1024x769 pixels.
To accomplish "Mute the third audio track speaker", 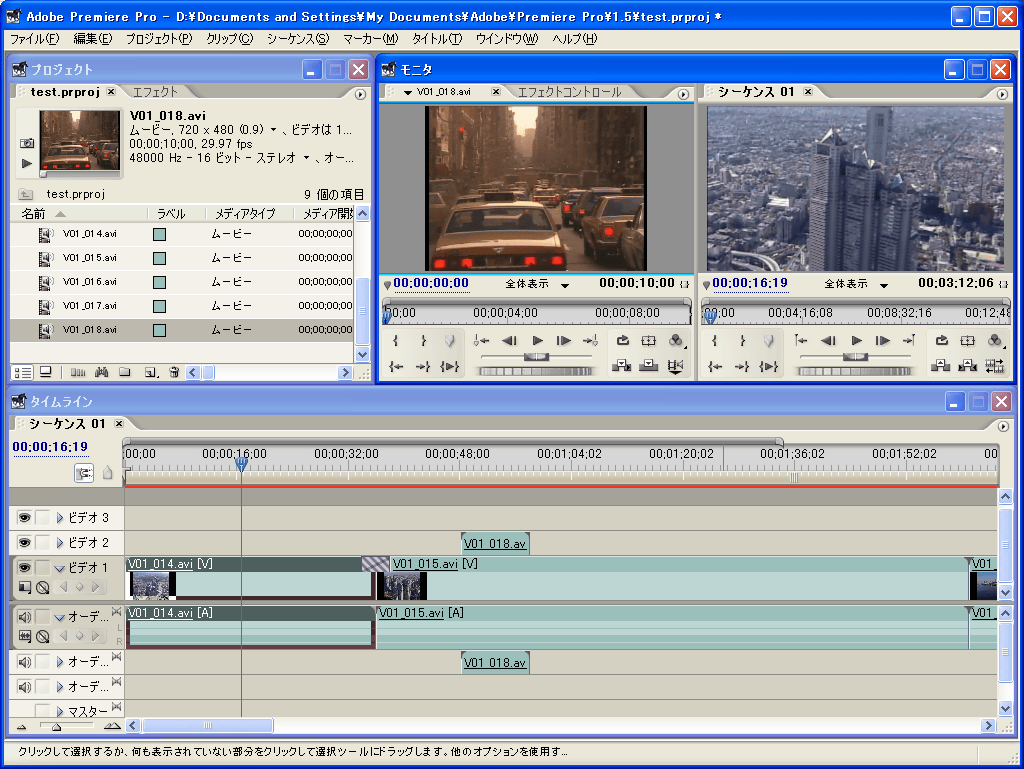I will click(24, 687).
